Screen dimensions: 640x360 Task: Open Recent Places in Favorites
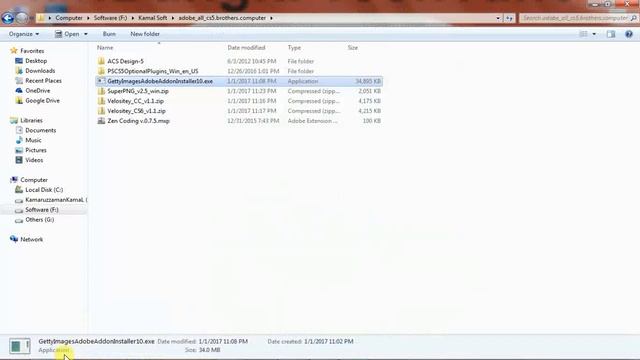pyautogui.click(x=43, y=80)
